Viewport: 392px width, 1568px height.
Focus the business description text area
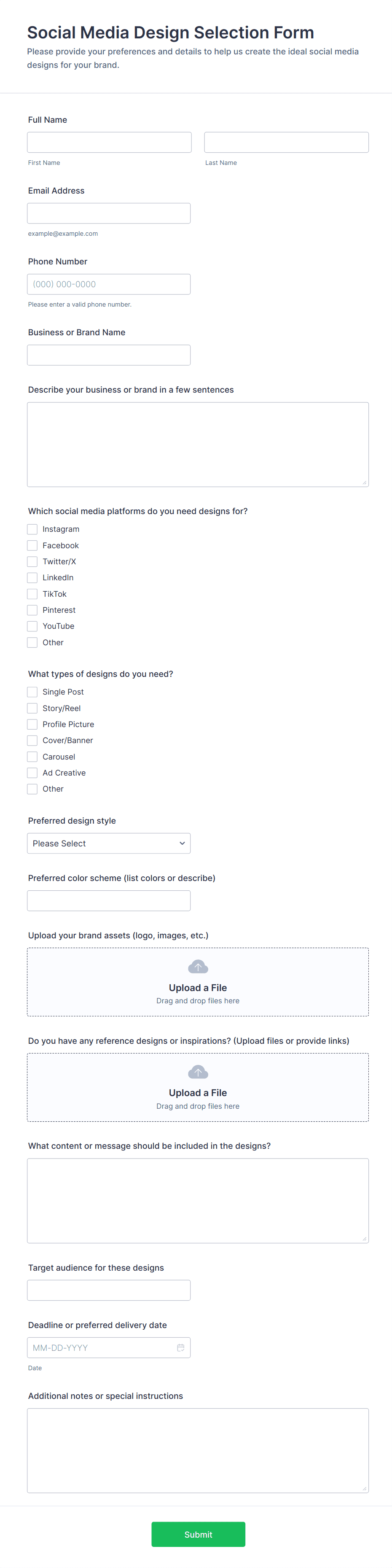coord(198,445)
